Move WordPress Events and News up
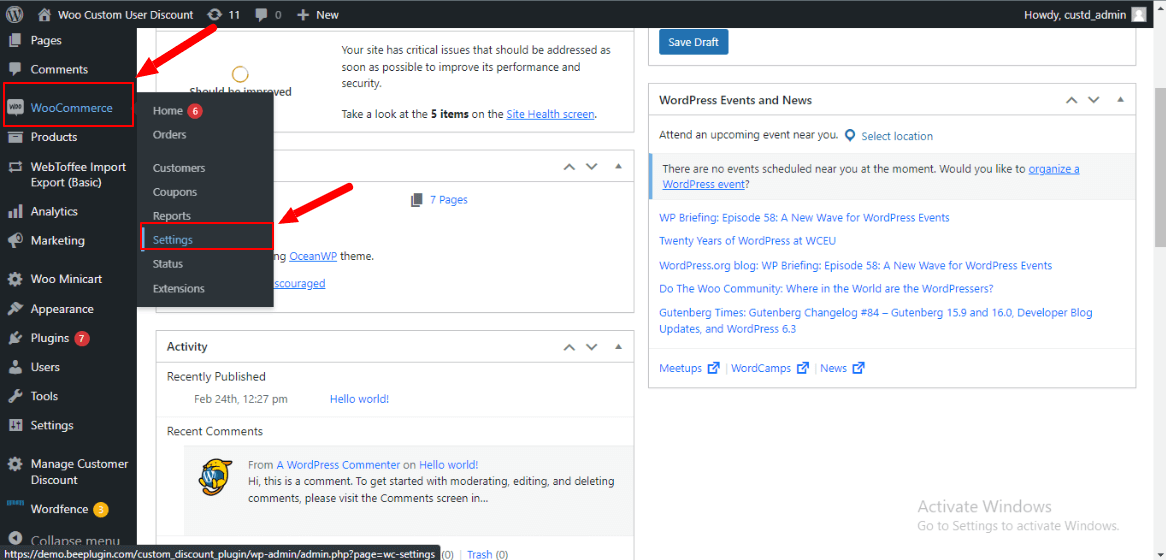Viewport: 1166px width, 560px height. pyautogui.click(x=1071, y=100)
